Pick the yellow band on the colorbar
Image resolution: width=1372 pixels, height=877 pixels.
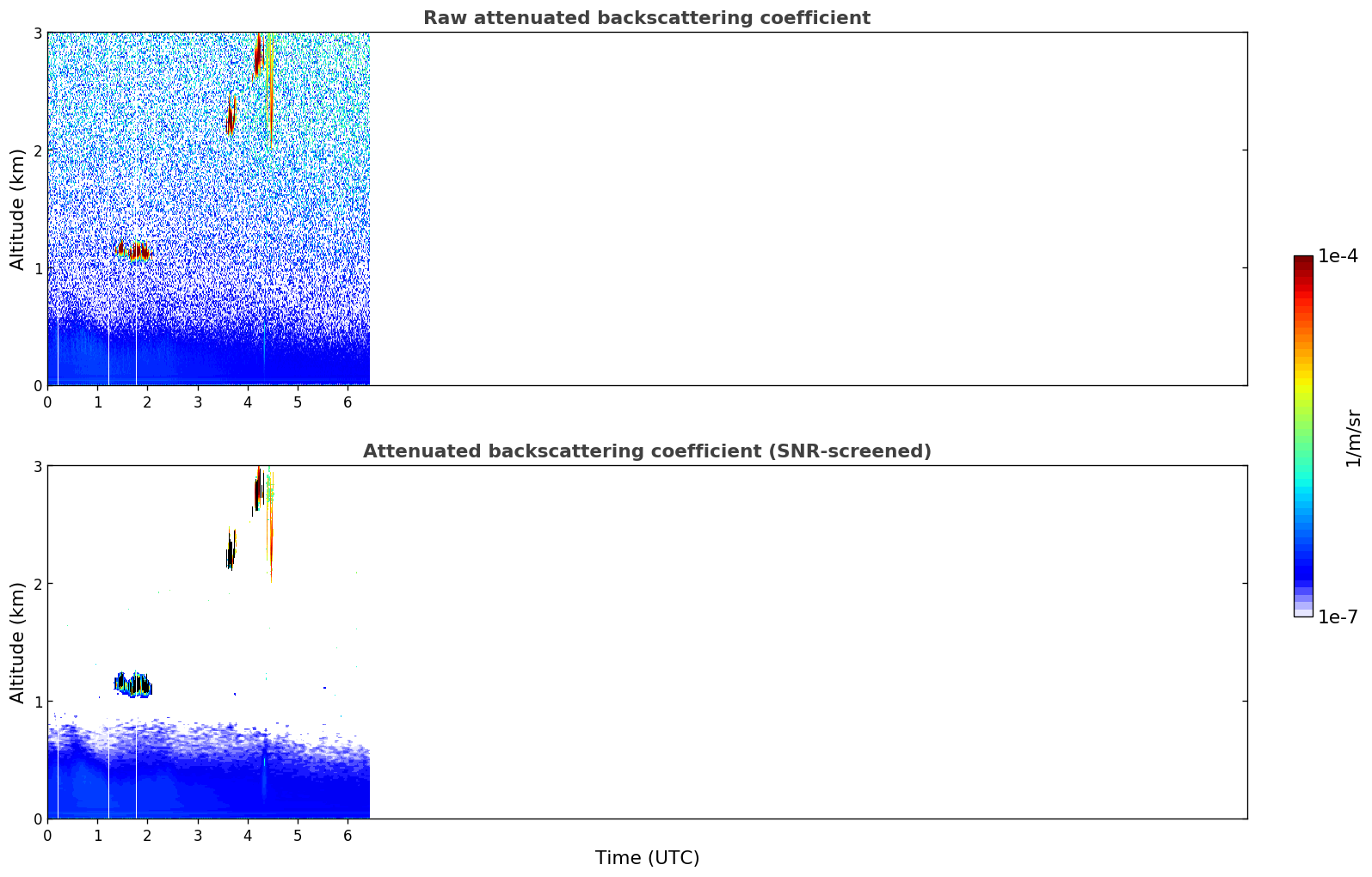pos(1302,378)
